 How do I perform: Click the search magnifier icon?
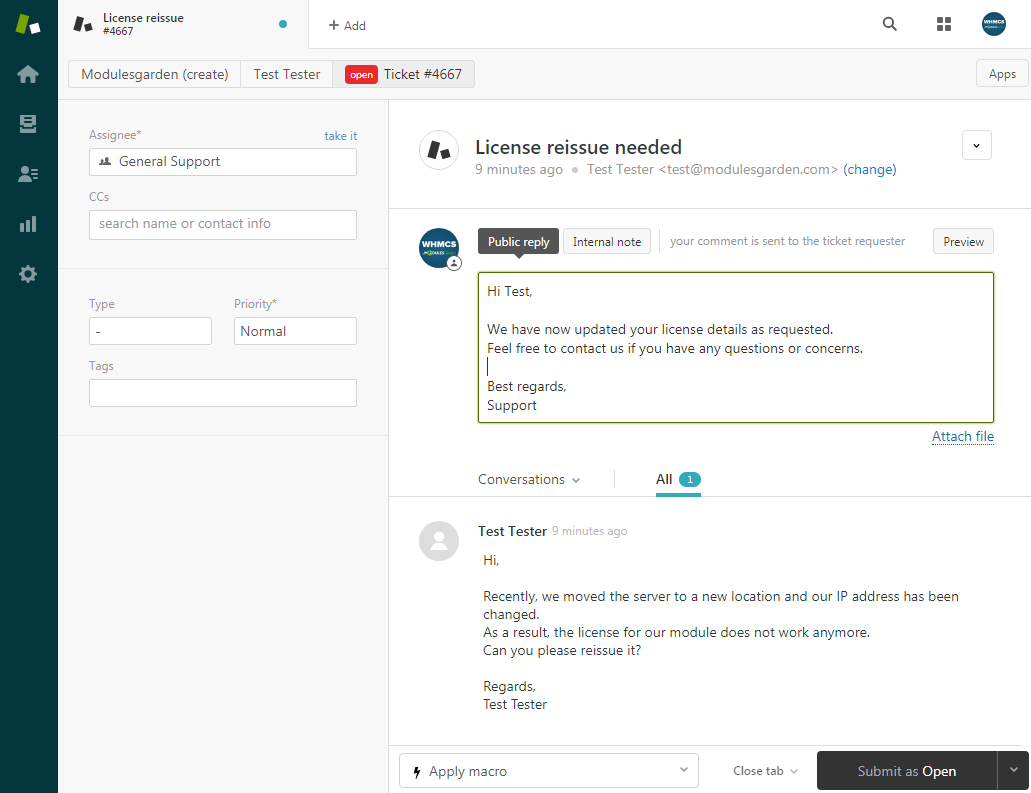click(890, 24)
